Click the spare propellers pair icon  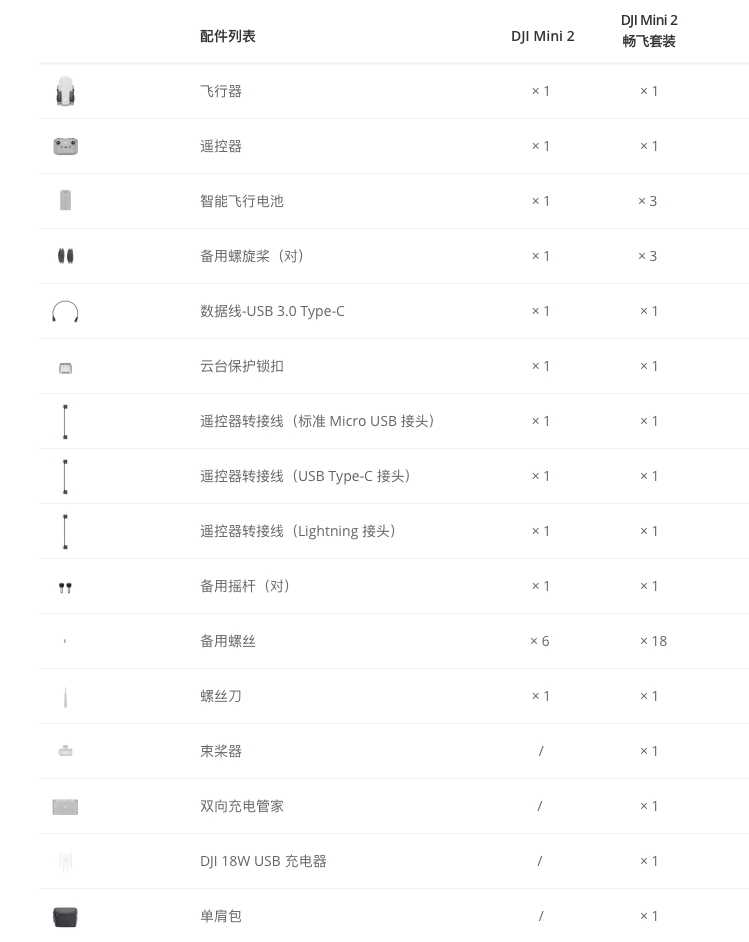tap(65, 256)
